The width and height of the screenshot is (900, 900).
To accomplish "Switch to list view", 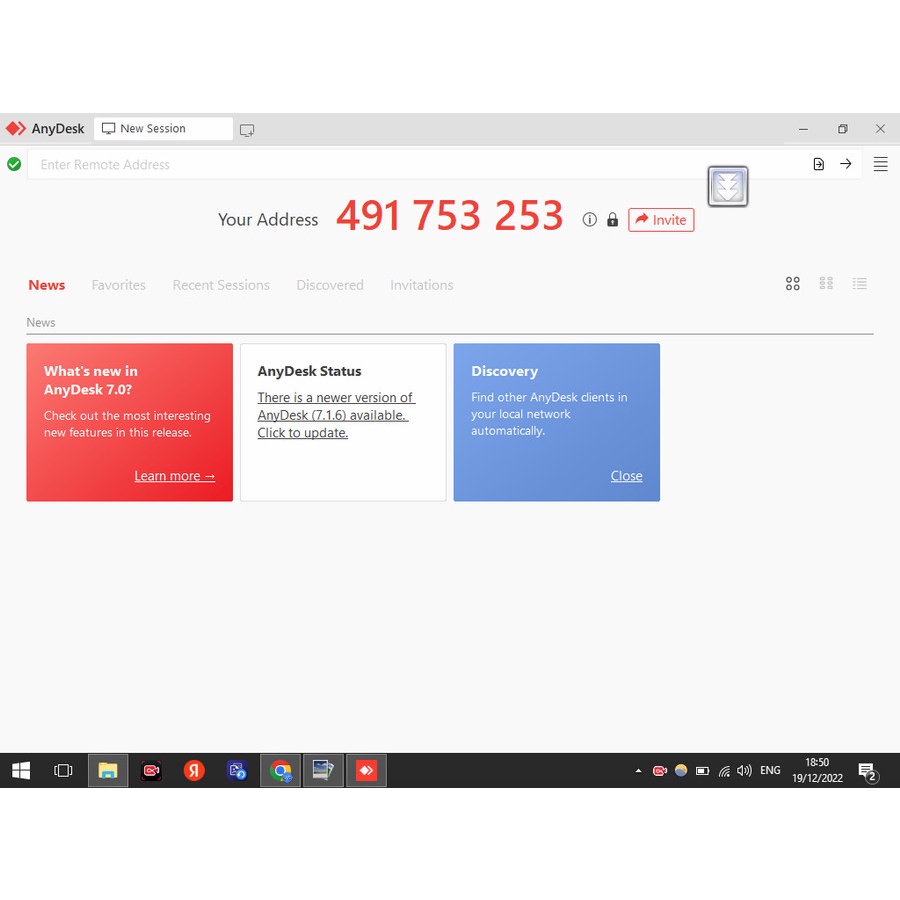I will click(859, 284).
